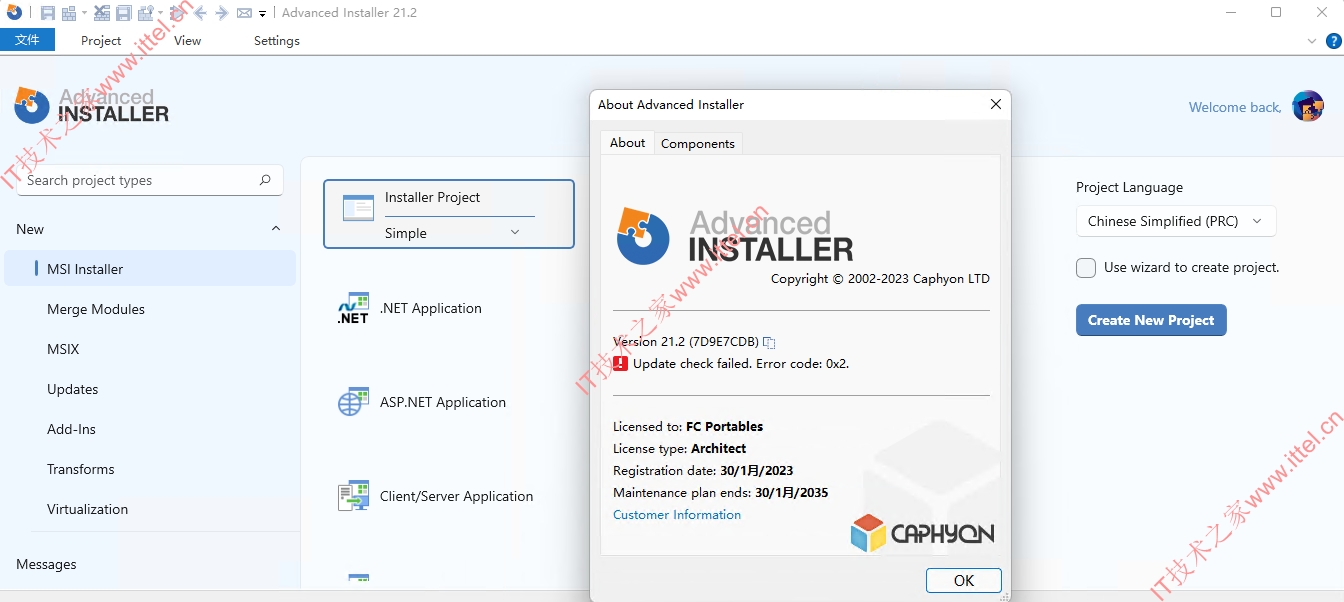Enable Use wizard to create project checkbox
This screenshot has height=602, width=1344.
[1086, 267]
